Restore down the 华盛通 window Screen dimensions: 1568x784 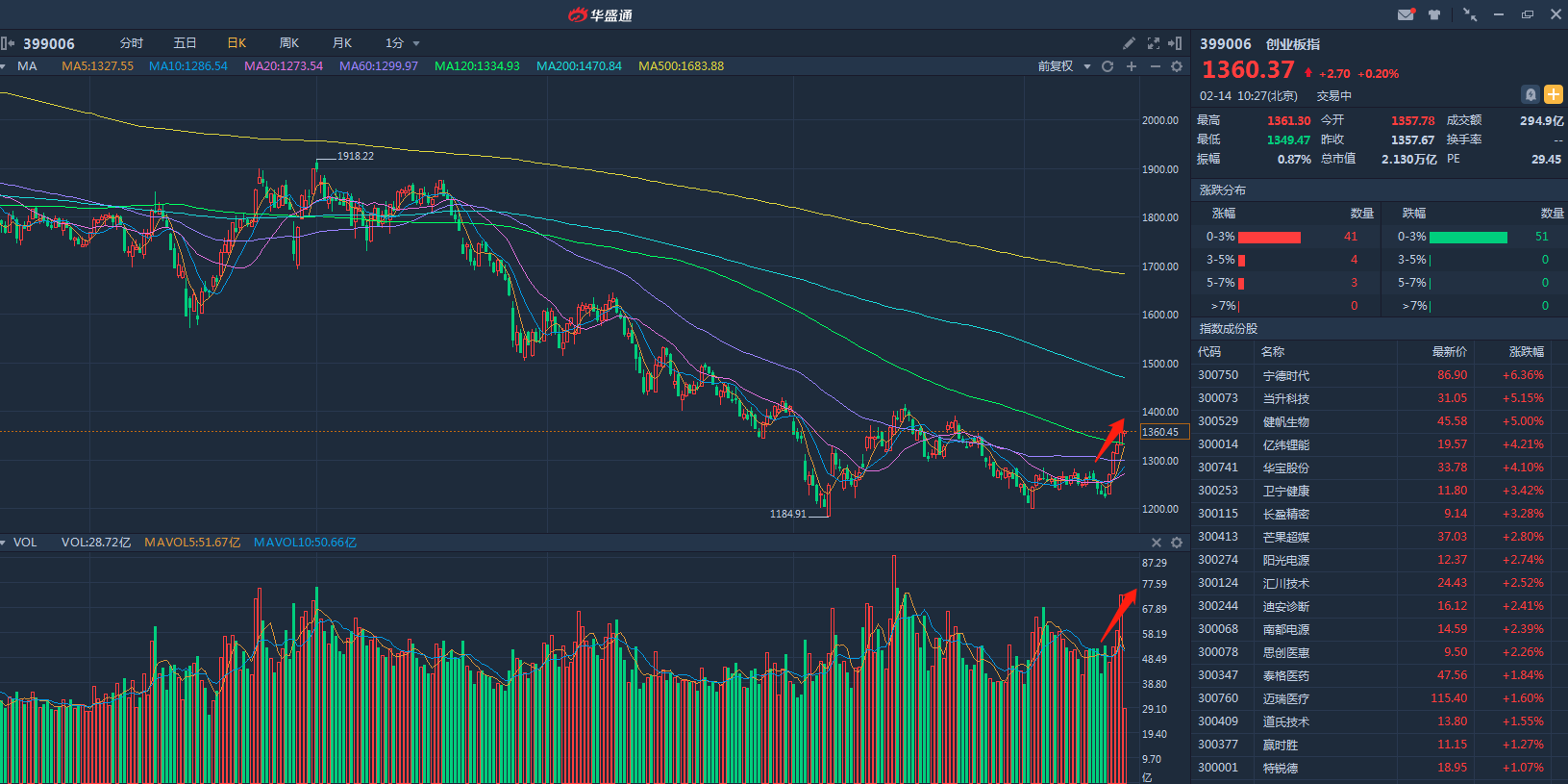click(1528, 14)
